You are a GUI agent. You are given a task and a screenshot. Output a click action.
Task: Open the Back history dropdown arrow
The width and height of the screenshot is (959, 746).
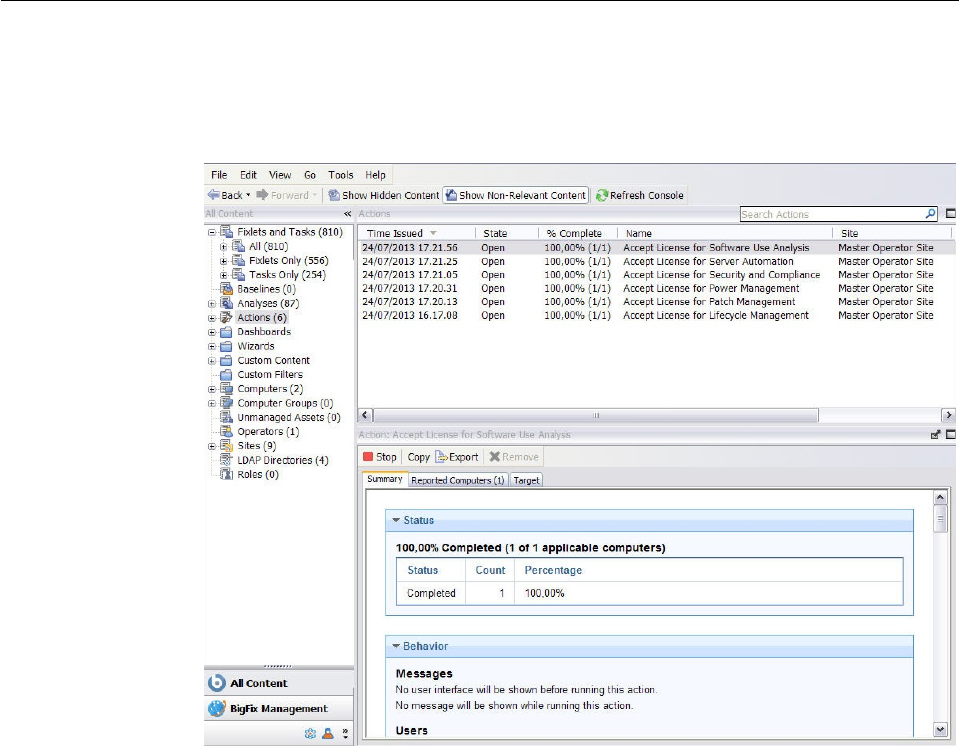(x=248, y=195)
